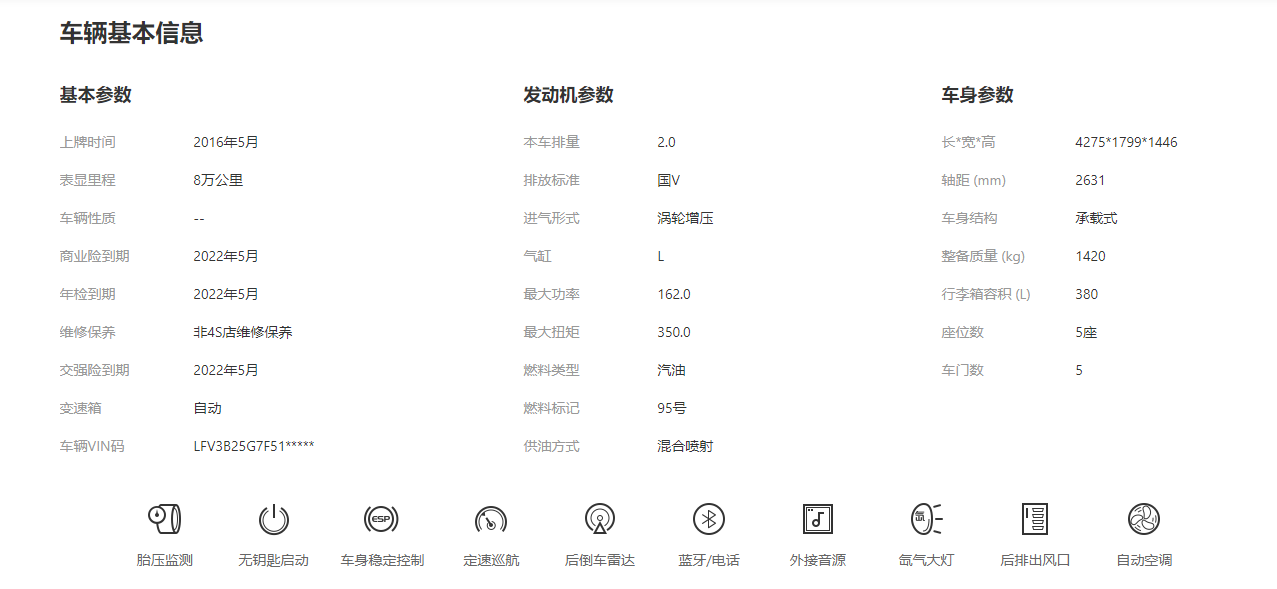The width and height of the screenshot is (1277, 589).
Task: Select the rear air vent icon
Action: click(1035, 519)
